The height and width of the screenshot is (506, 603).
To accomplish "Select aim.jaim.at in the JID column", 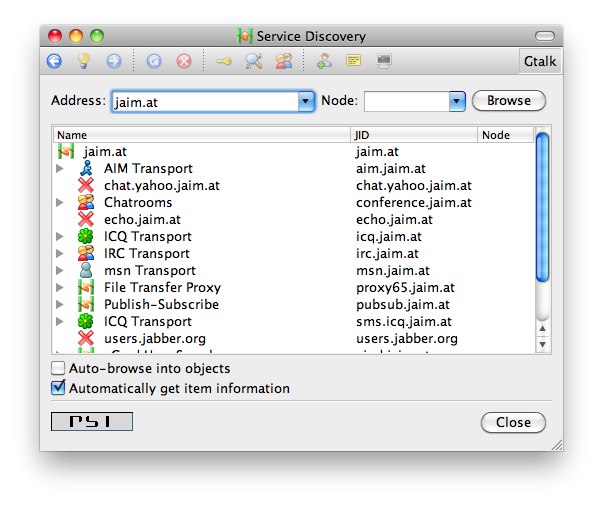I will pyautogui.click(x=390, y=169).
